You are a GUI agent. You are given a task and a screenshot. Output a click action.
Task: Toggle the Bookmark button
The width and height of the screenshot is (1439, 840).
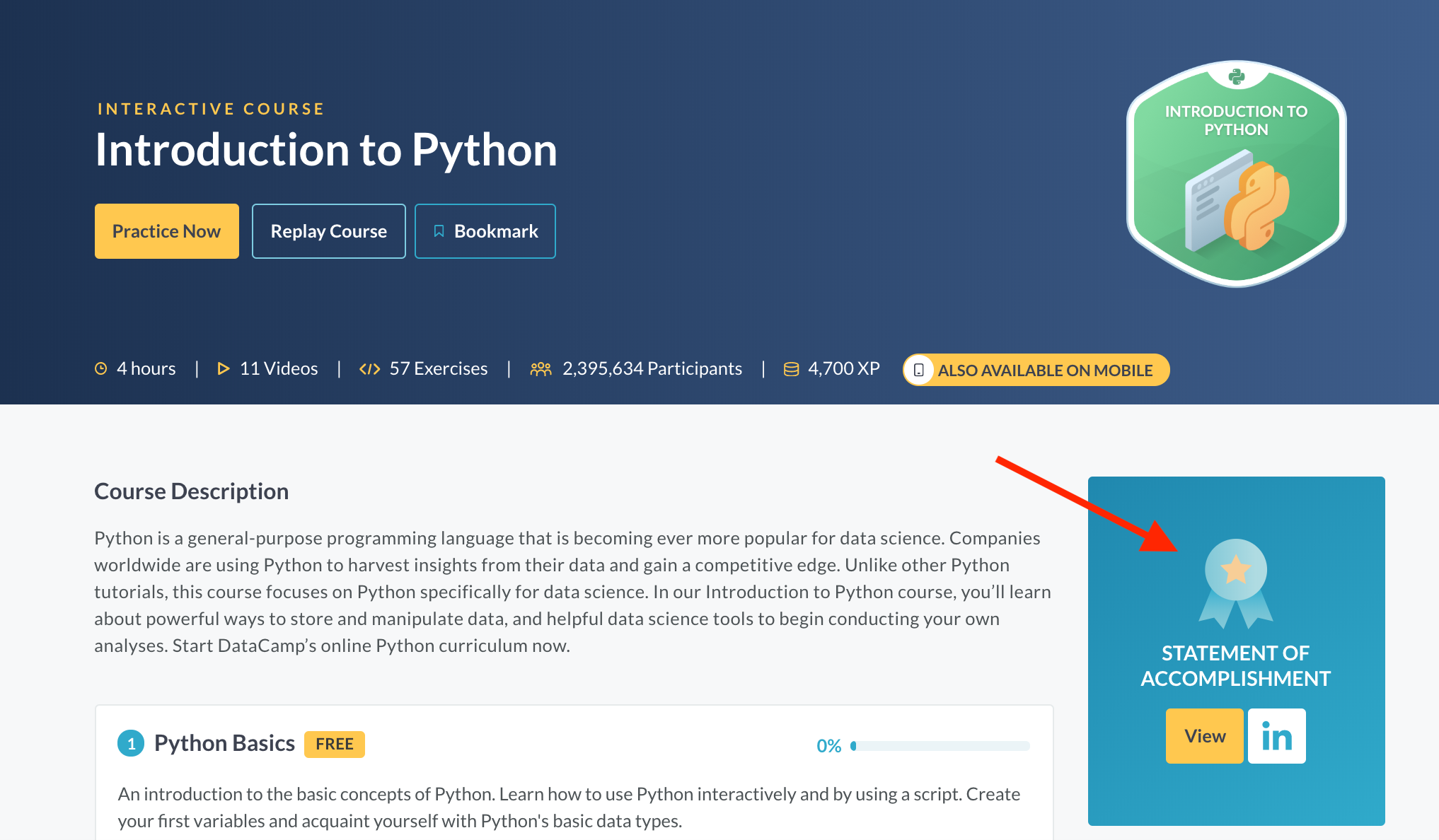485,231
